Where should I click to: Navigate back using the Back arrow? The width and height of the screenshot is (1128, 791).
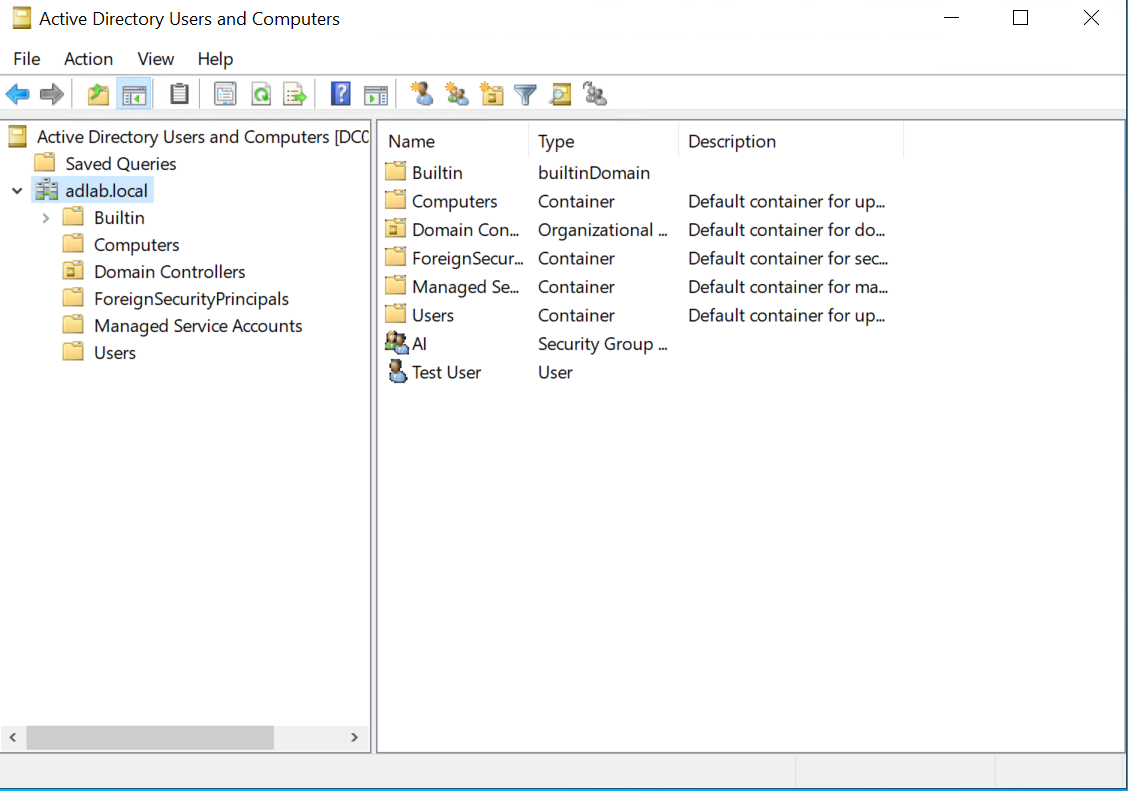click(x=17, y=93)
